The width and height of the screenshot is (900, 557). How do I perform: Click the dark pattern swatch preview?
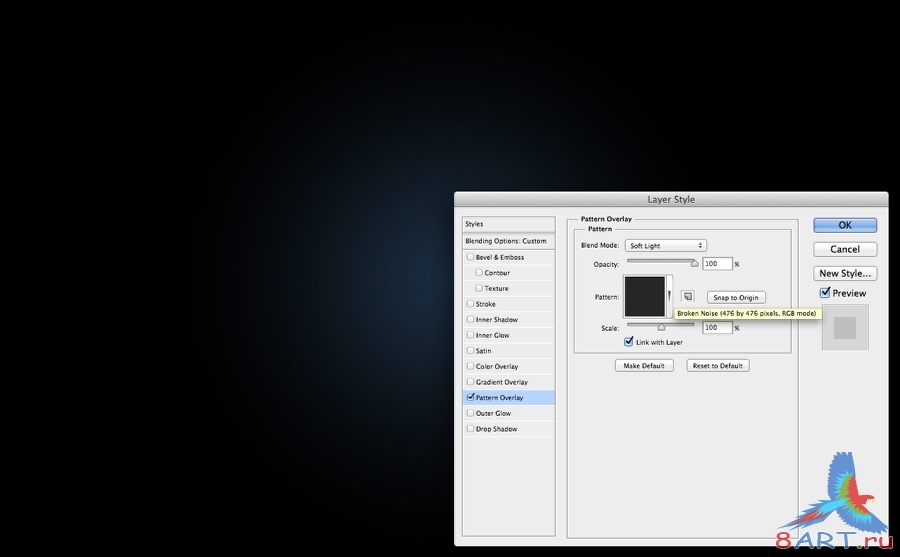click(x=645, y=296)
